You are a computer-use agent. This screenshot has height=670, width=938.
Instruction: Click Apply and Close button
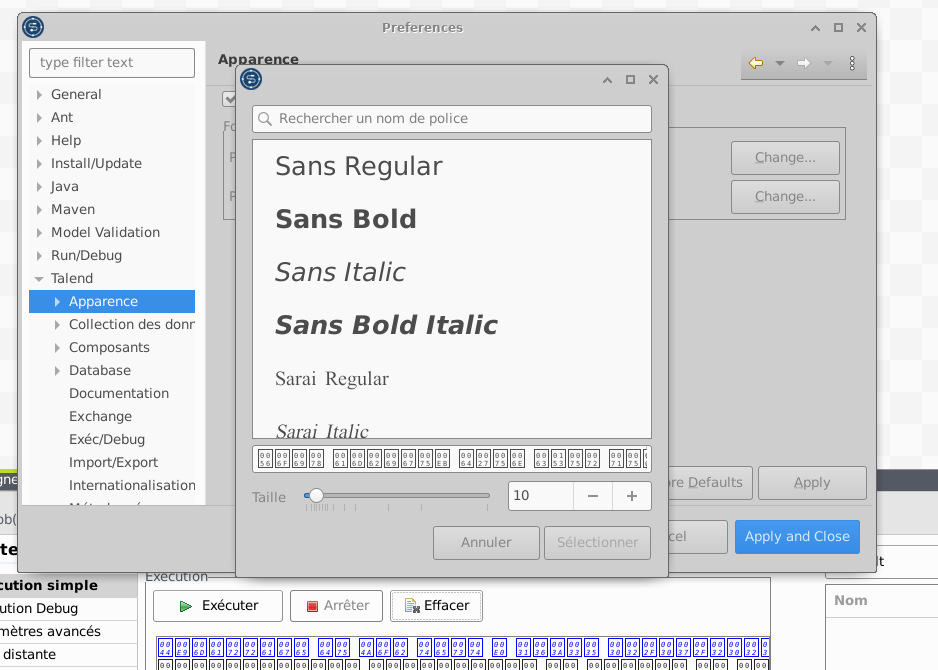coord(797,537)
